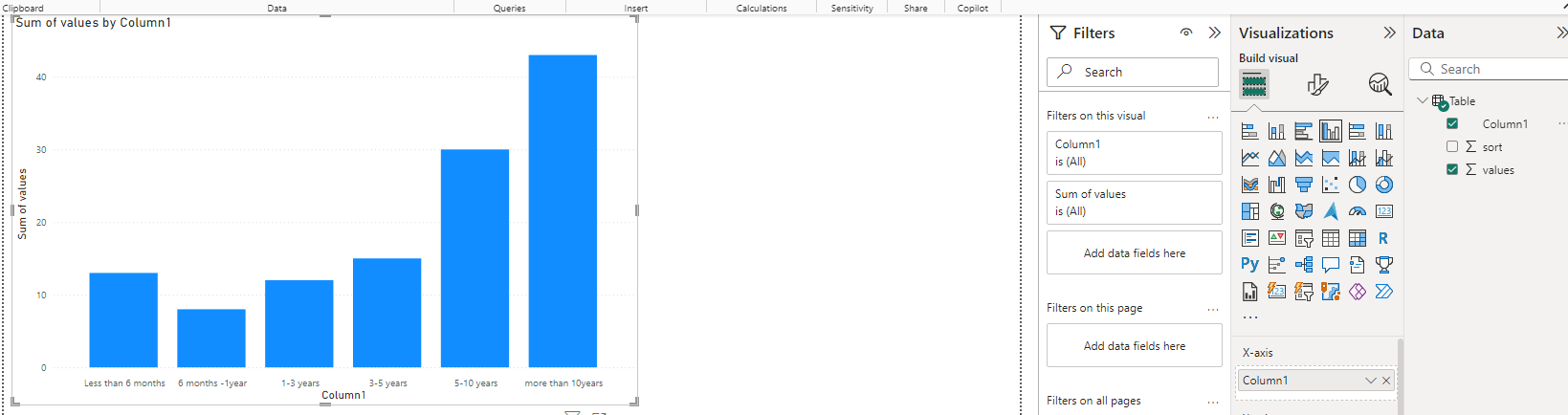This screenshot has height=415, width=1568.
Task: Select the Clustered column chart visual
Action: pos(1331,131)
